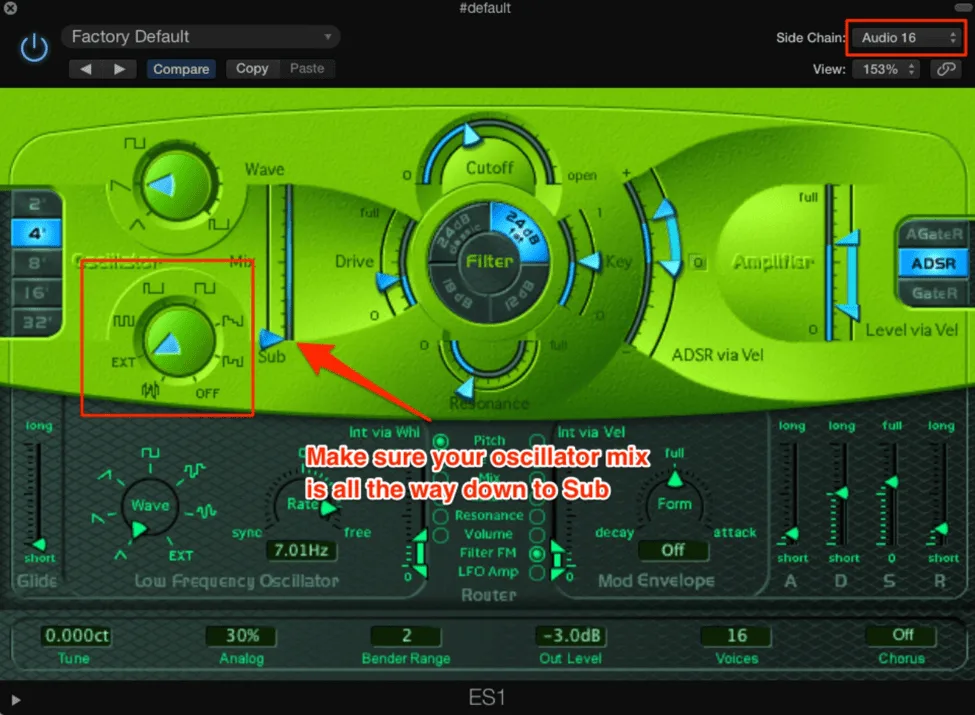Open the View 153% size dropdown
This screenshot has width=975, height=715.
[886, 69]
